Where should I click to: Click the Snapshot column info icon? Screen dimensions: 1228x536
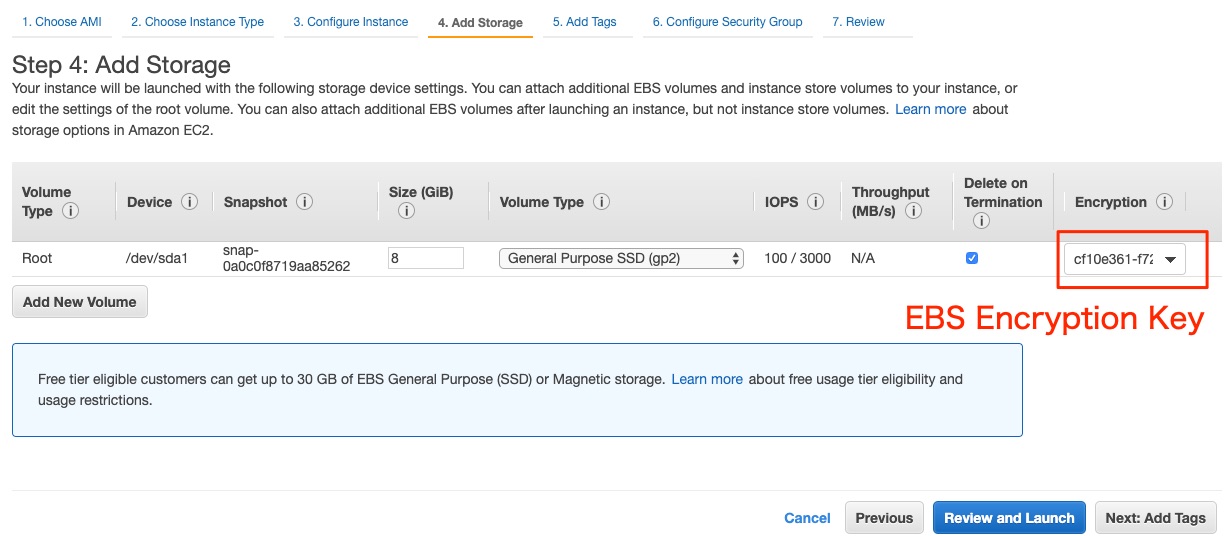305,202
